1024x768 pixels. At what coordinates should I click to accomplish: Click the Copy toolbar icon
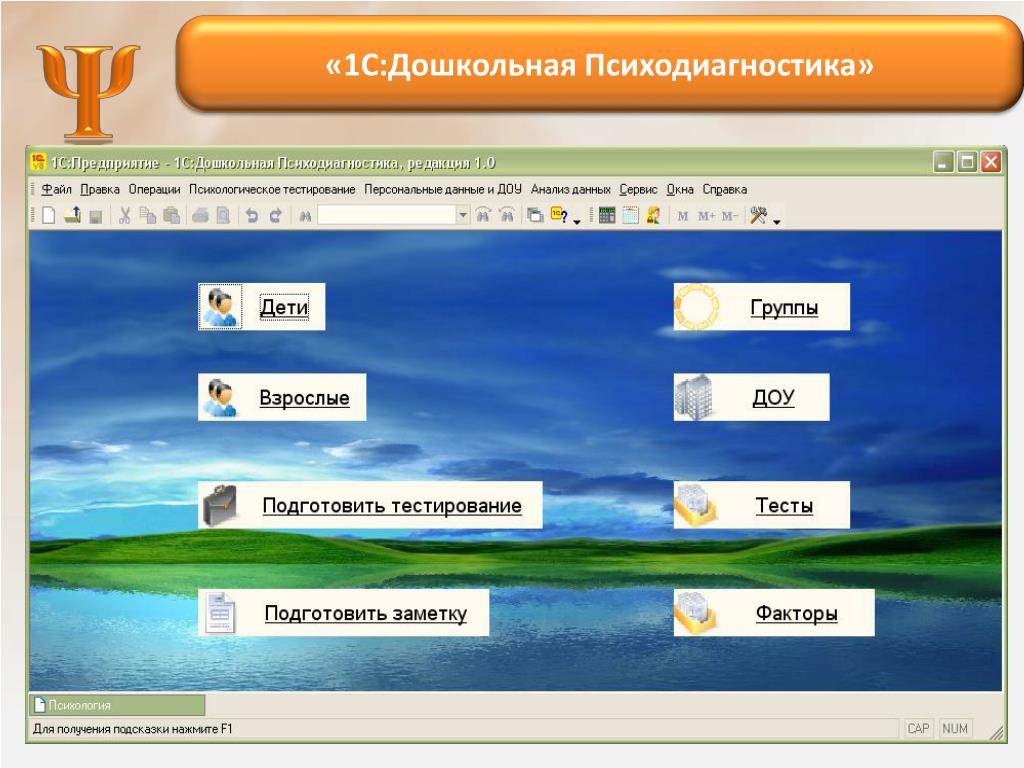click(x=148, y=215)
